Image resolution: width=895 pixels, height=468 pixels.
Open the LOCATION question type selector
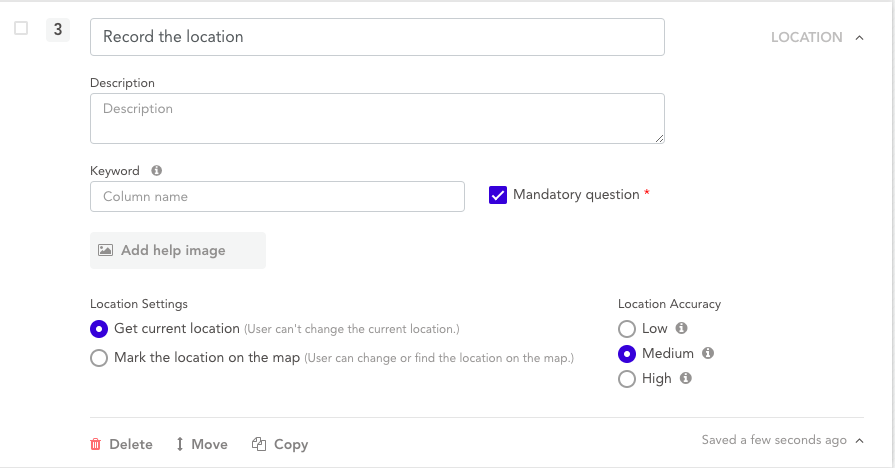point(806,38)
